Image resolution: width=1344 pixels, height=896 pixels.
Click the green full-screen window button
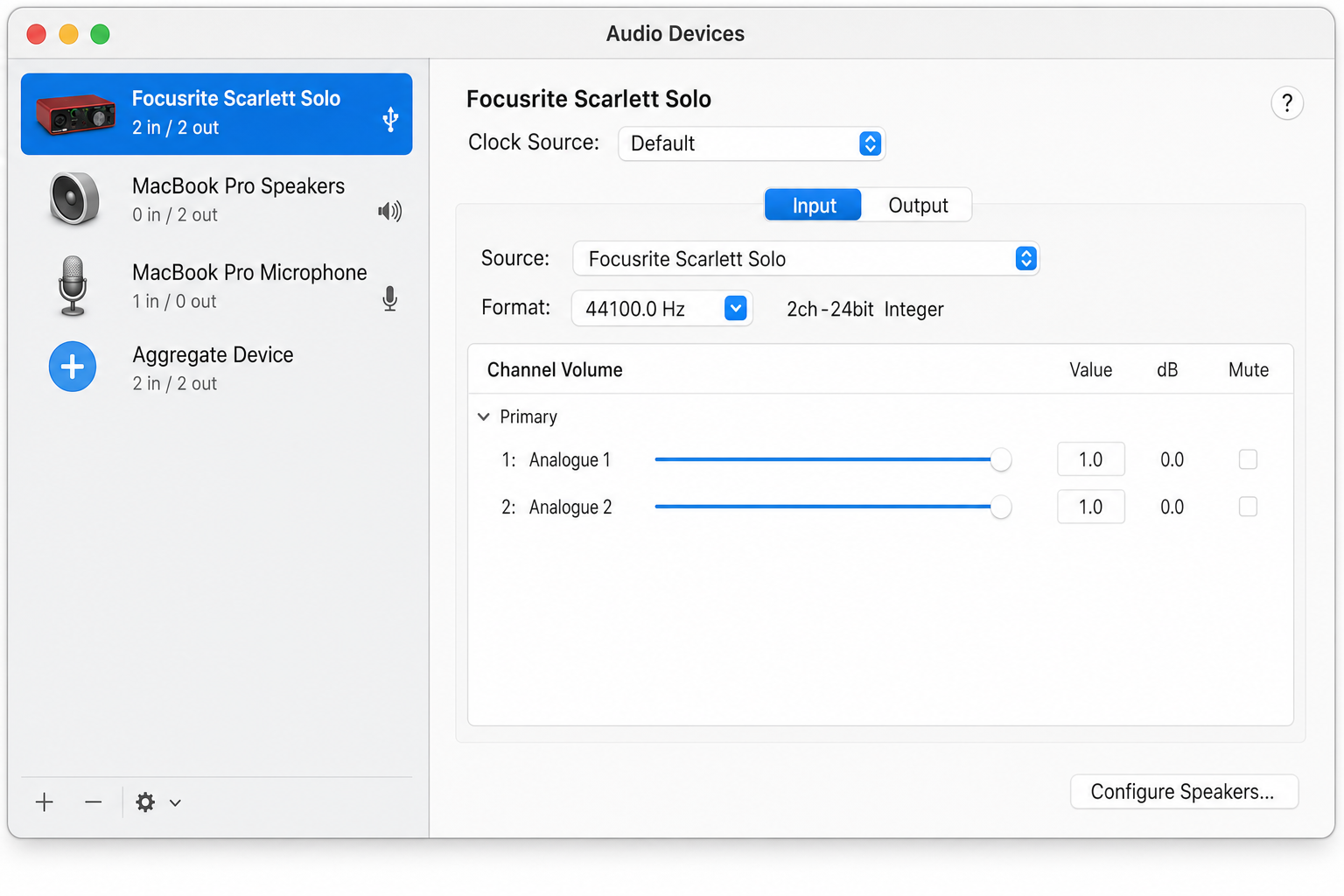[x=101, y=34]
